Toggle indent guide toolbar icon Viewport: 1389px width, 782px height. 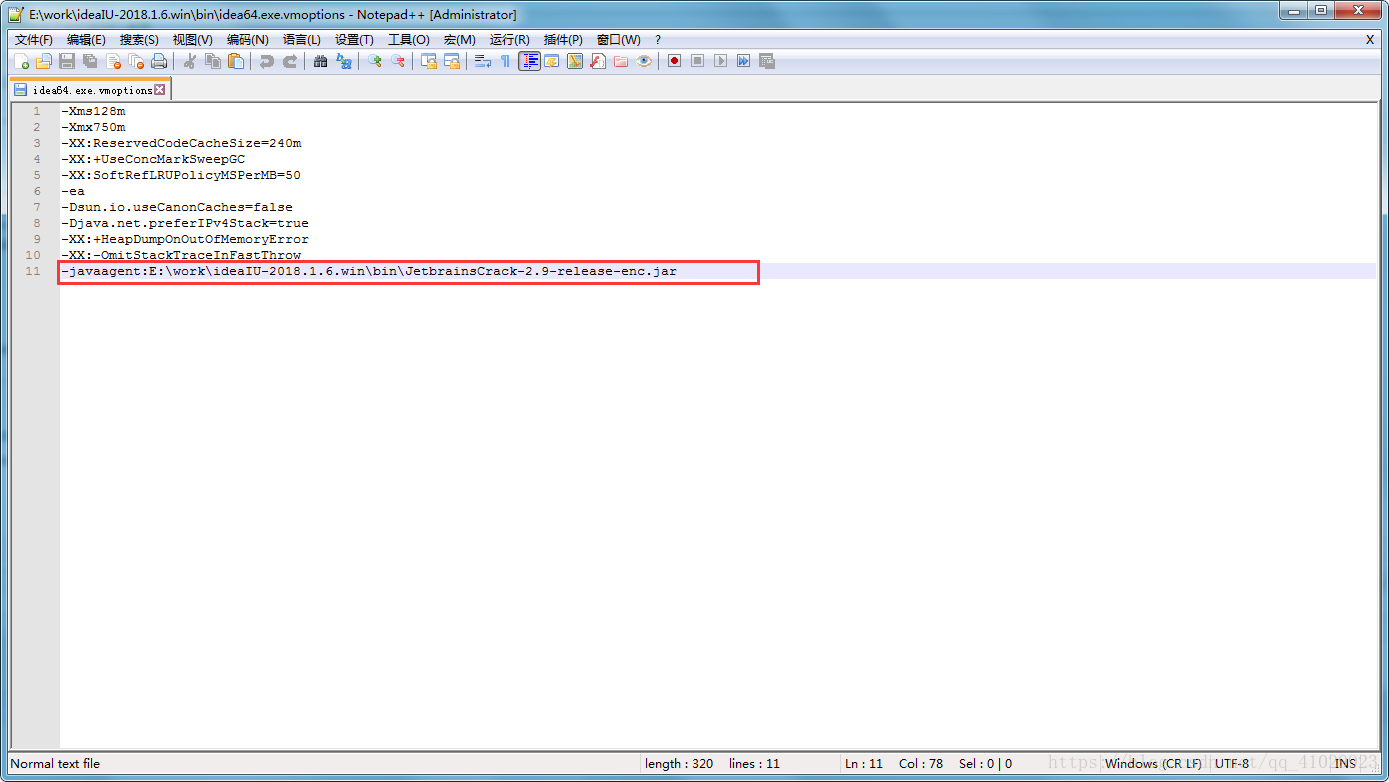530,61
